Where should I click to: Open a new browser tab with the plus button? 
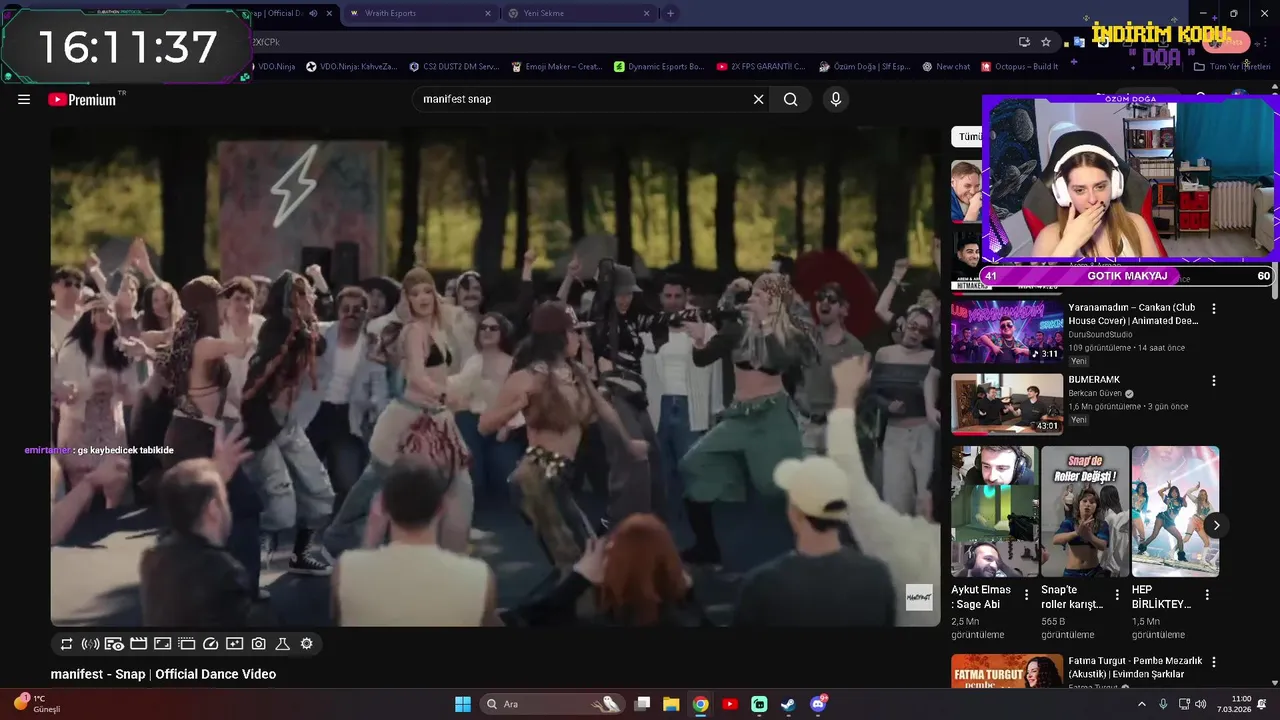coord(670,13)
